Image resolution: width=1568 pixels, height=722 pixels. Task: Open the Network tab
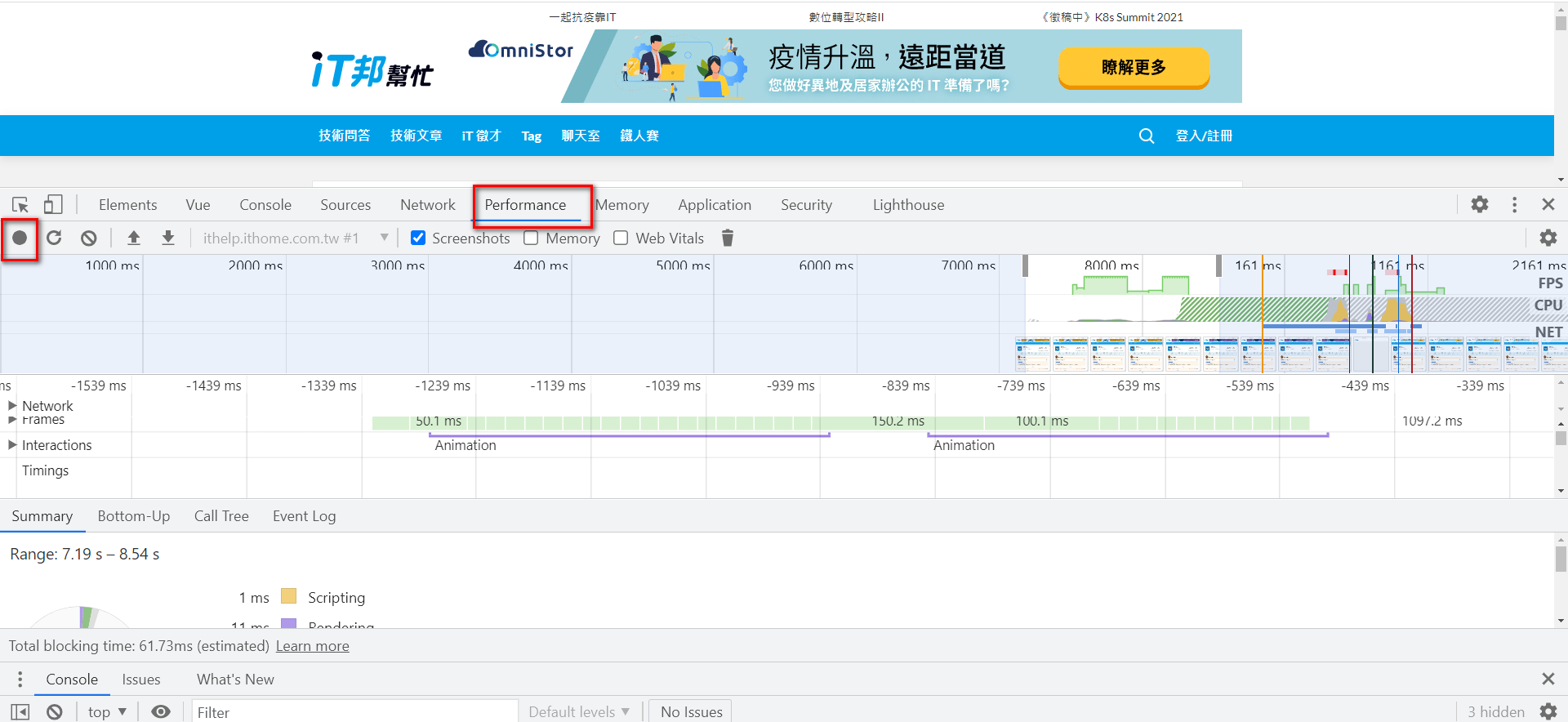(428, 205)
